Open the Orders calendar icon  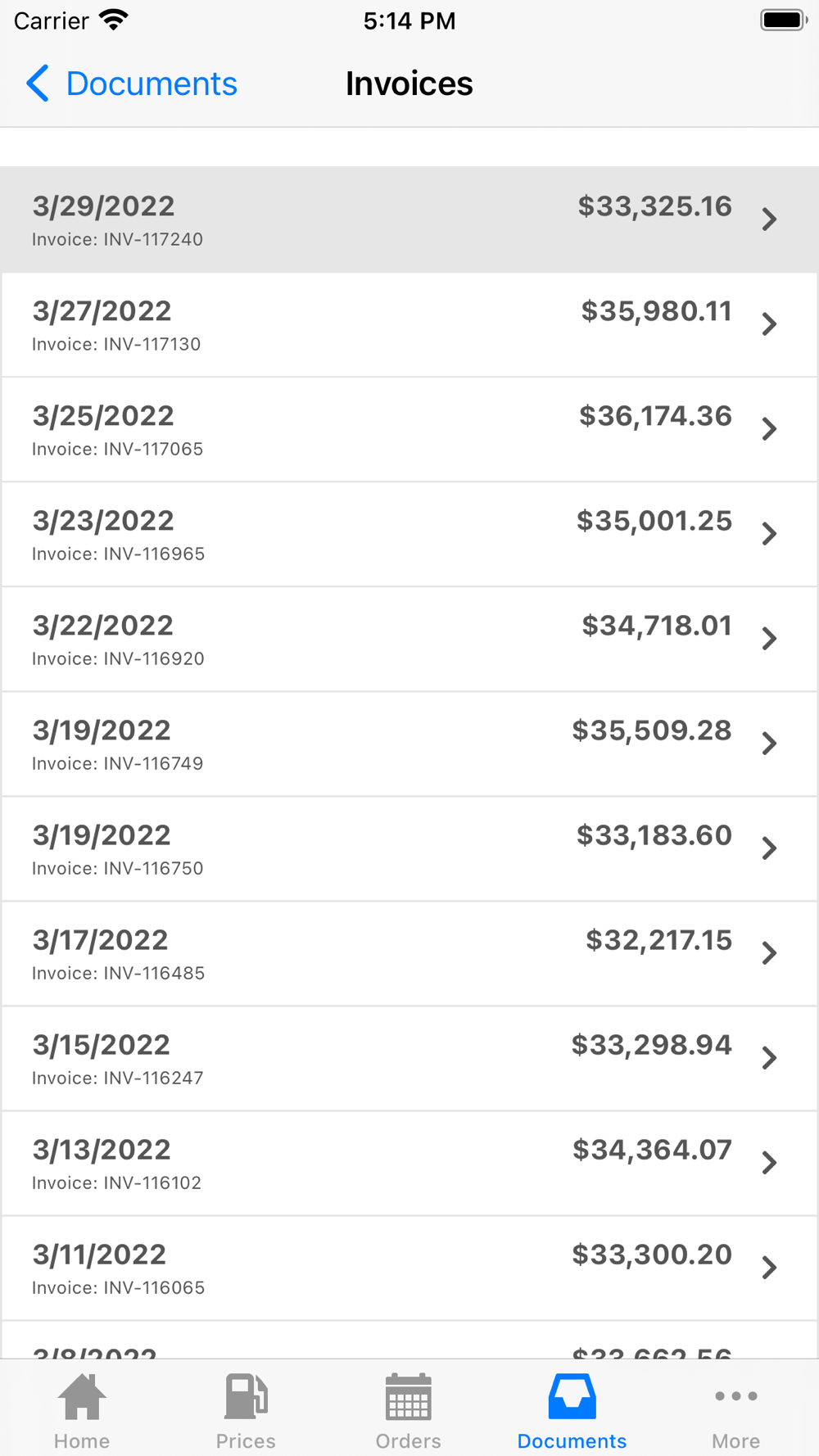tap(408, 1396)
